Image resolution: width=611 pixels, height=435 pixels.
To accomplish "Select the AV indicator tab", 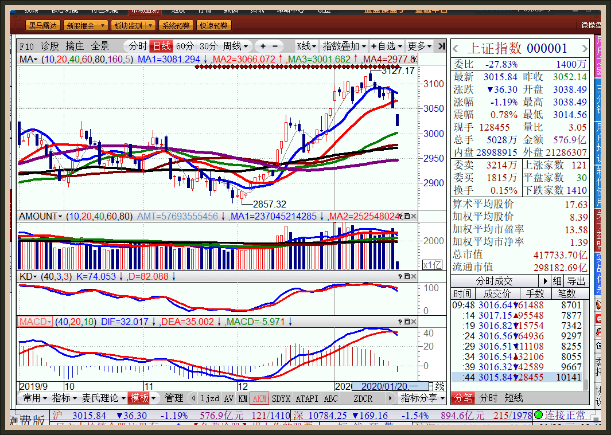I will point(229,398).
